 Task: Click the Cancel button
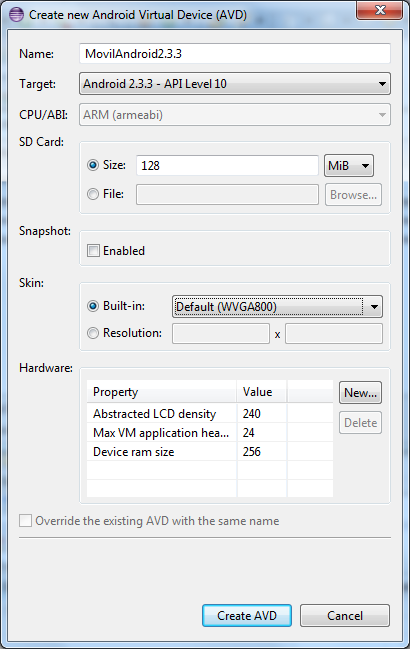(345, 615)
